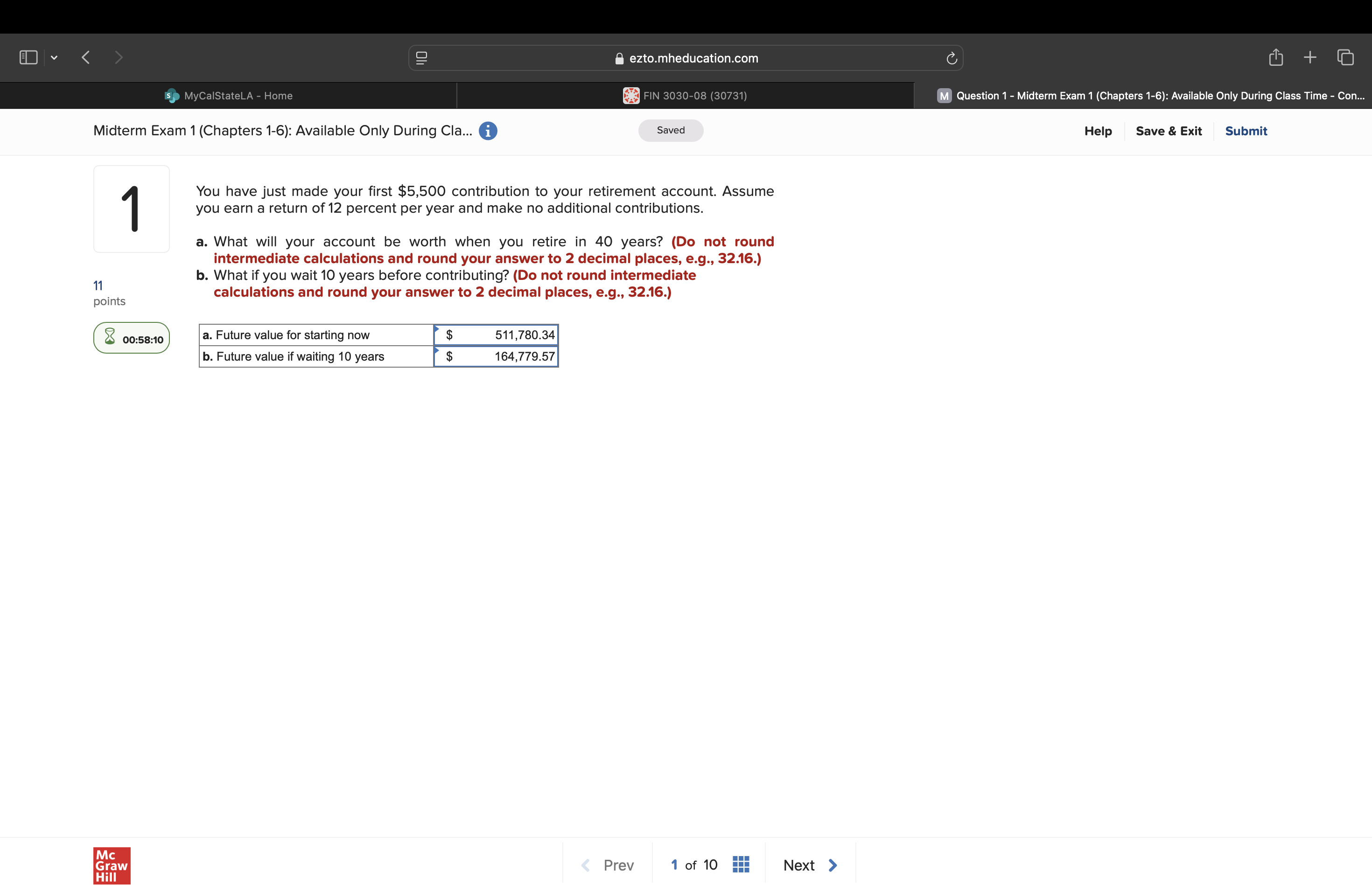Click the info icon next to exam title
This screenshot has height=892, width=1372.
point(488,131)
